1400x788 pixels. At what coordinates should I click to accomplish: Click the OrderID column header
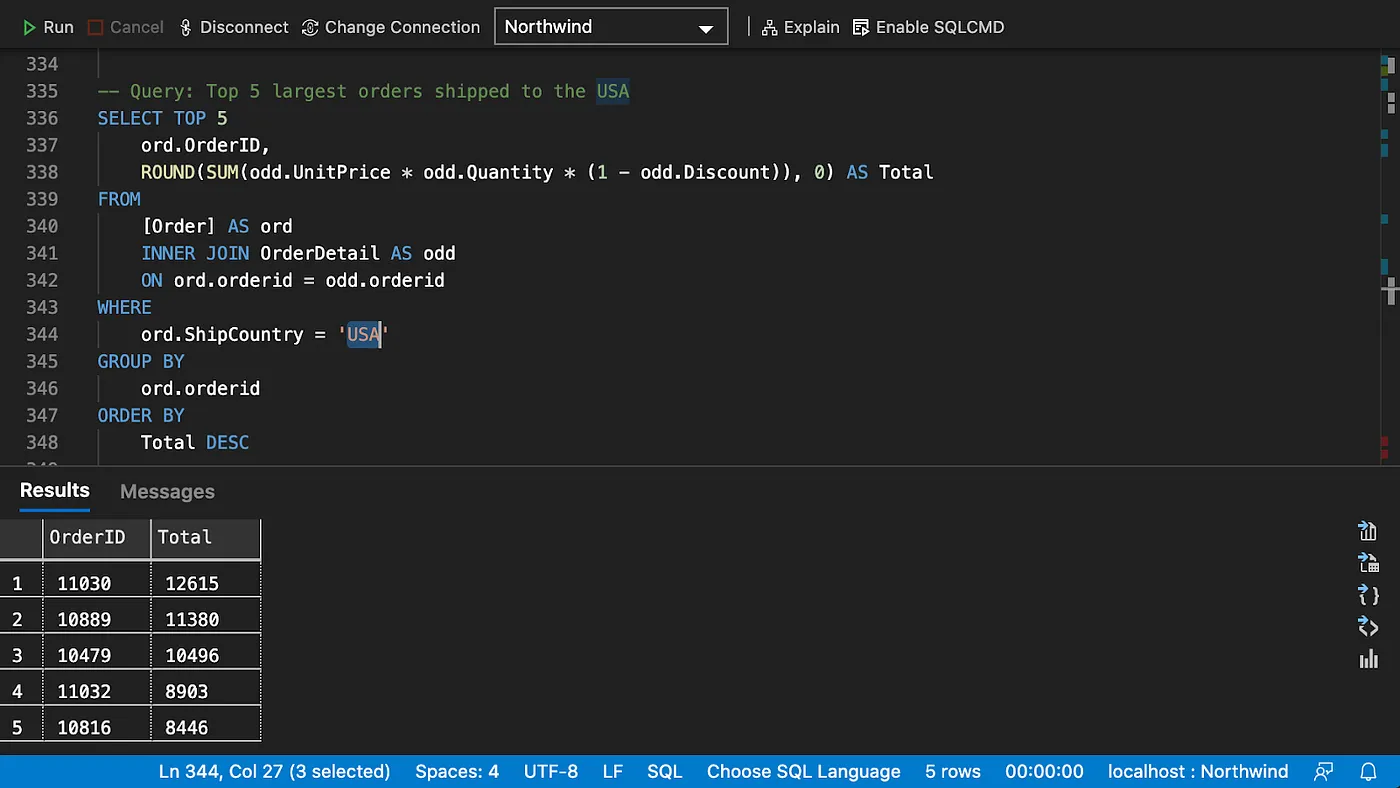[x=97, y=538]
